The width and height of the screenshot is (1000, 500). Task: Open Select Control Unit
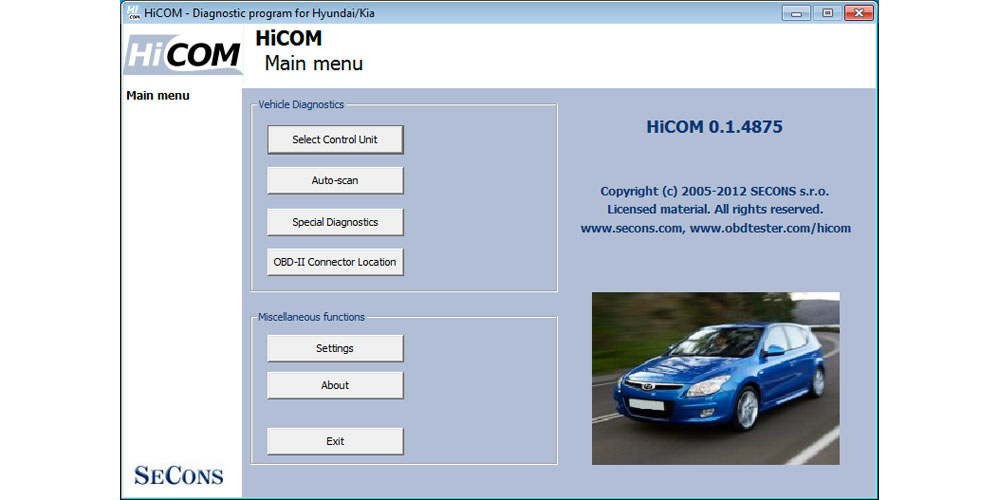tap(335, 140)
